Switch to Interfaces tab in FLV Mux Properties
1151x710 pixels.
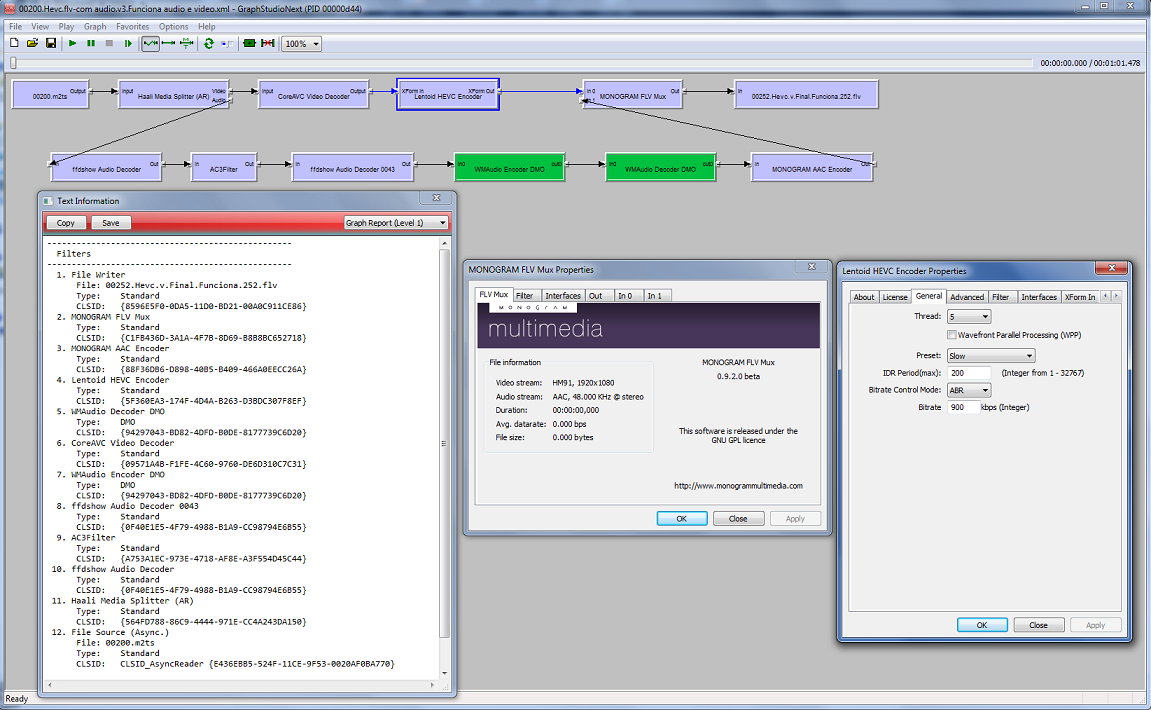point(563,296)
